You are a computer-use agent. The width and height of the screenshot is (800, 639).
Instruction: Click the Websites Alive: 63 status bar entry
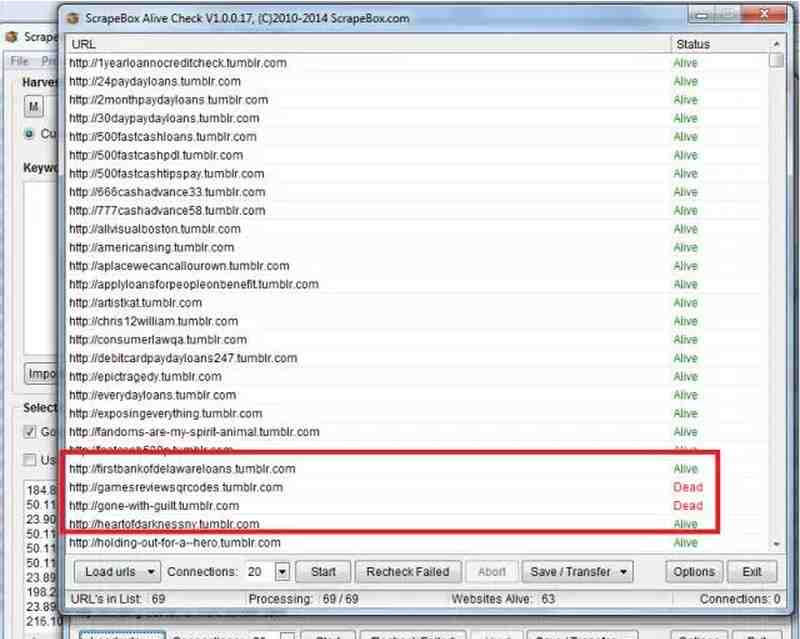503,599
